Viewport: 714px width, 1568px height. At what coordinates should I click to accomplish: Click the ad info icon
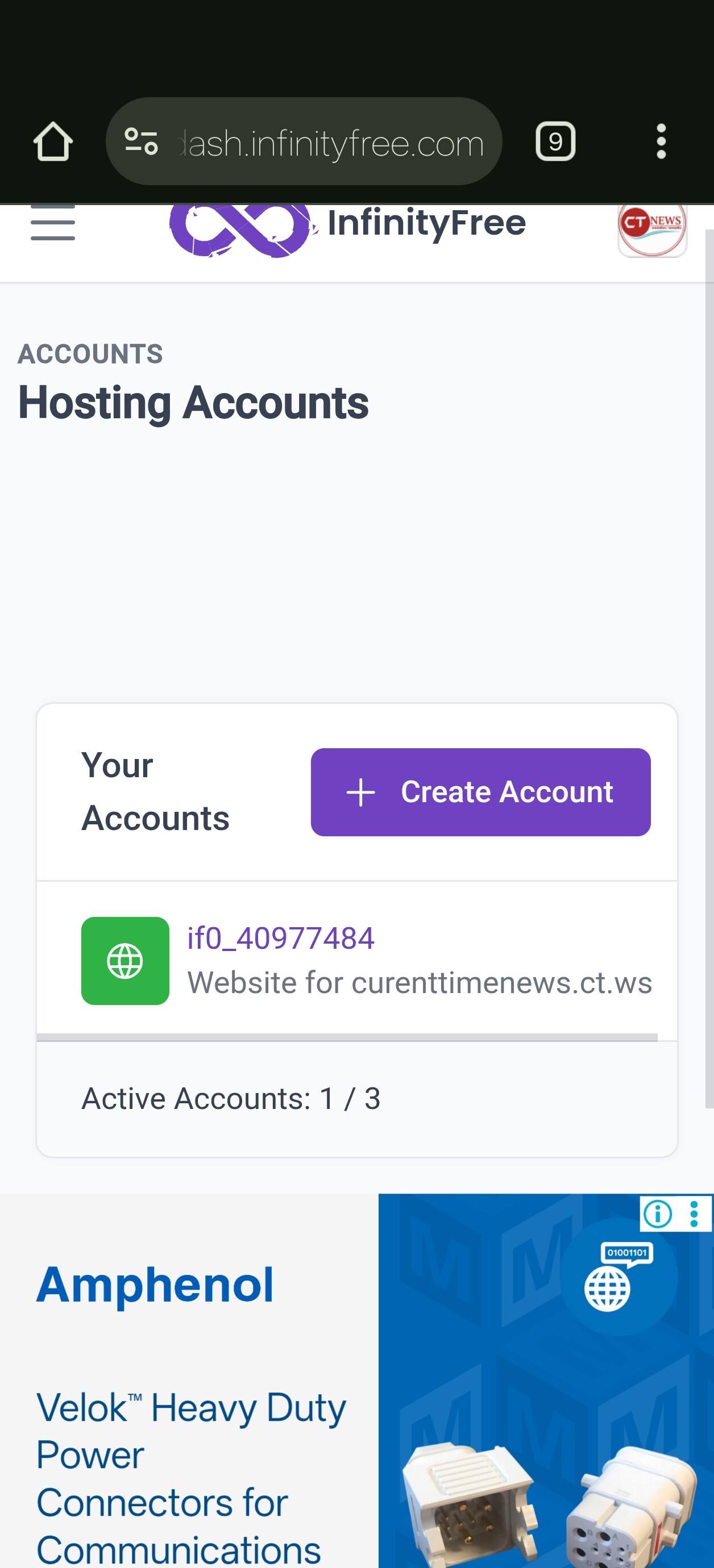click(x=657, y=1213)
